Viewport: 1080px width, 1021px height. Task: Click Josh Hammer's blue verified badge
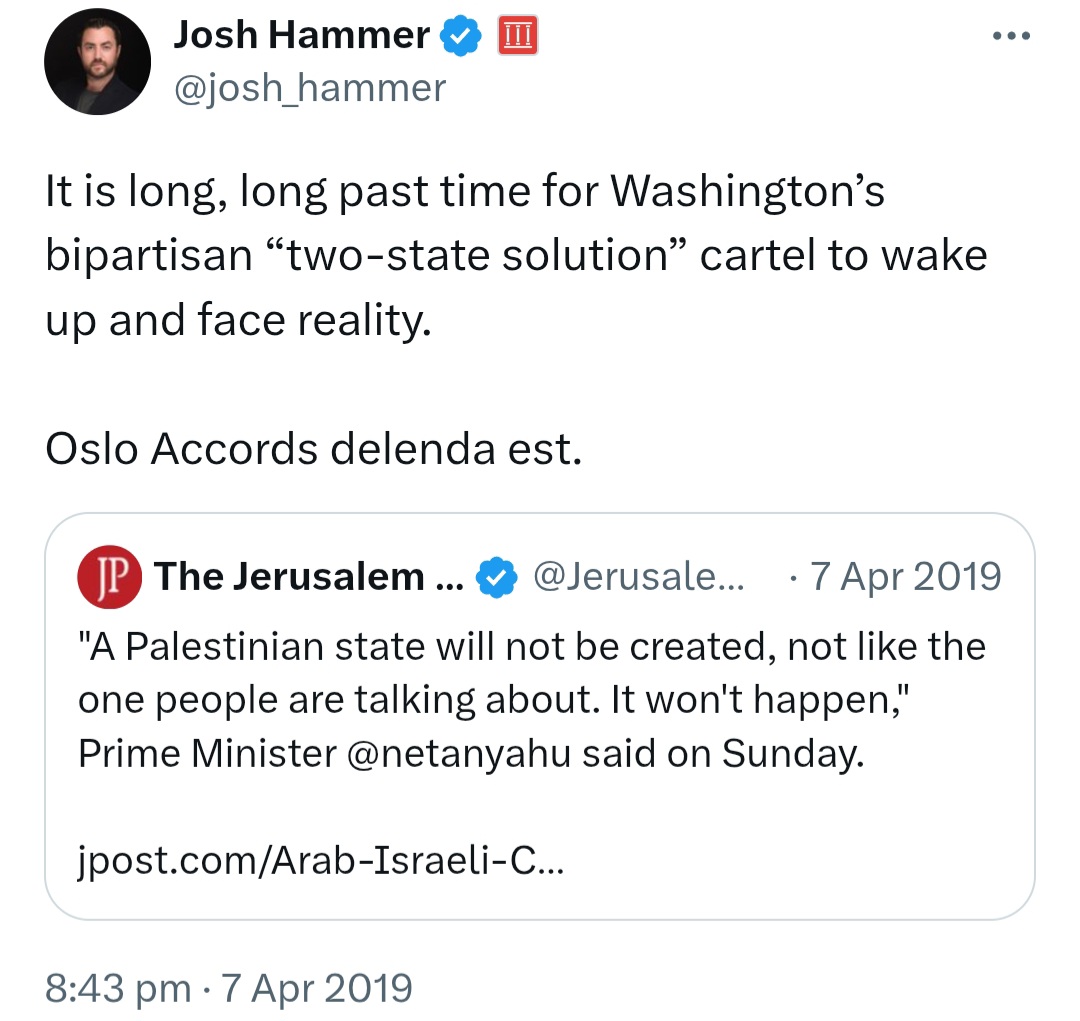point(460,36)
